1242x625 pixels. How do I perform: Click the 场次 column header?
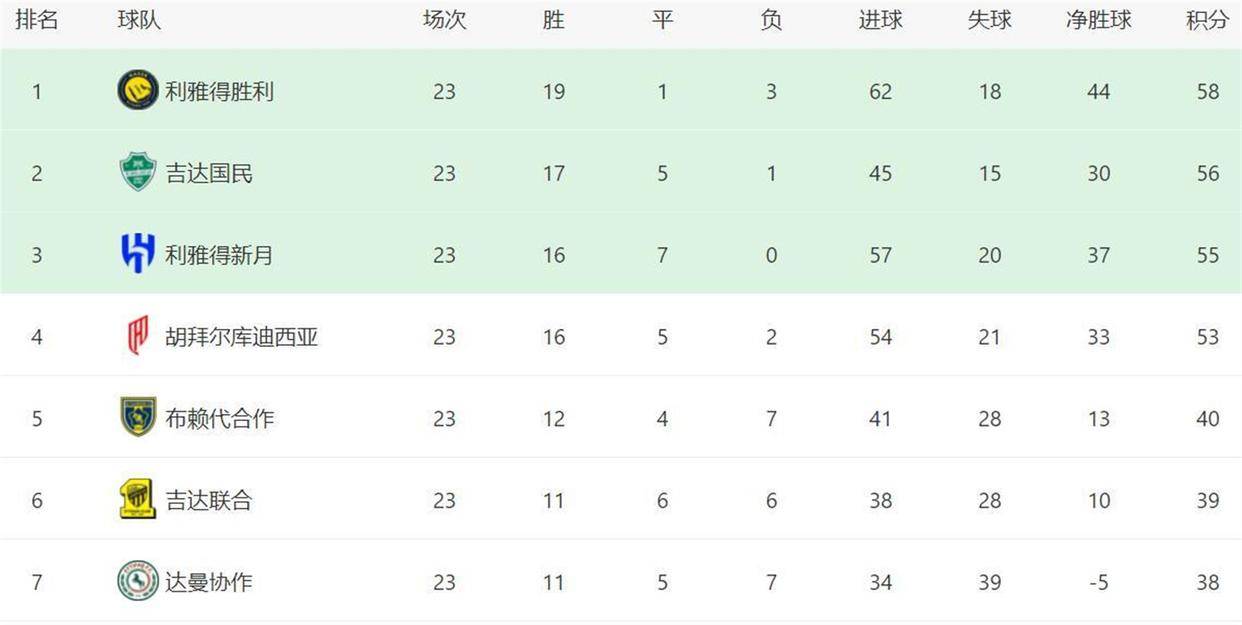pyautogui.click(x=444, y=20)
